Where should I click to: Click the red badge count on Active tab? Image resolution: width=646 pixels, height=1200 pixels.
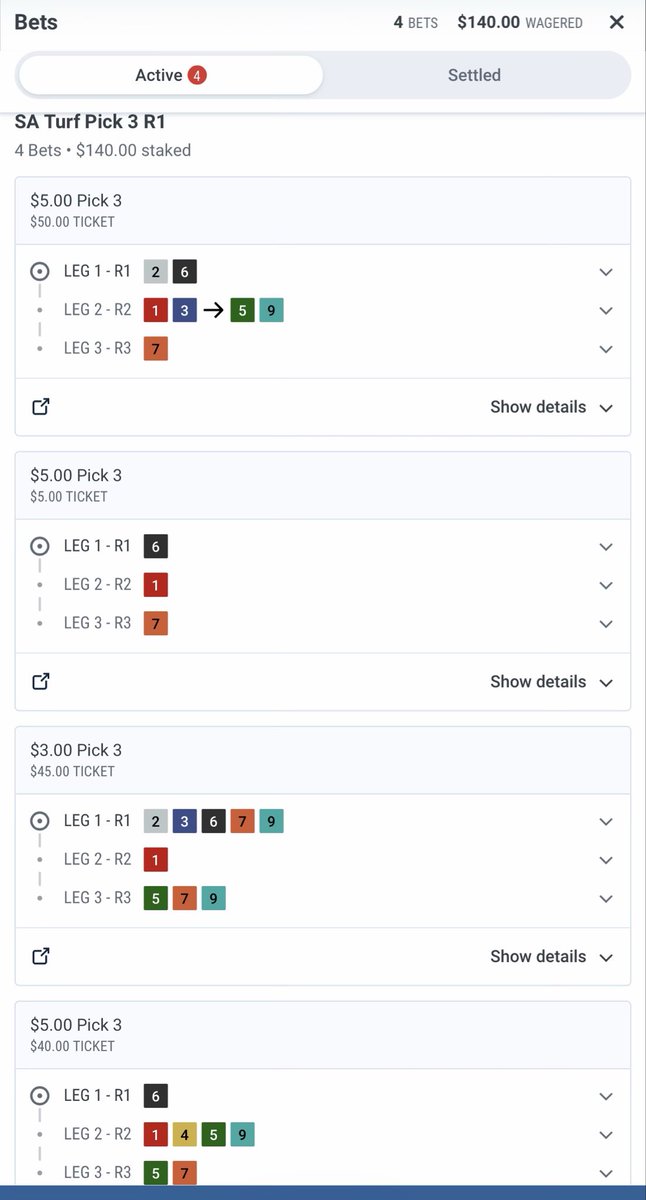(197, 75)
